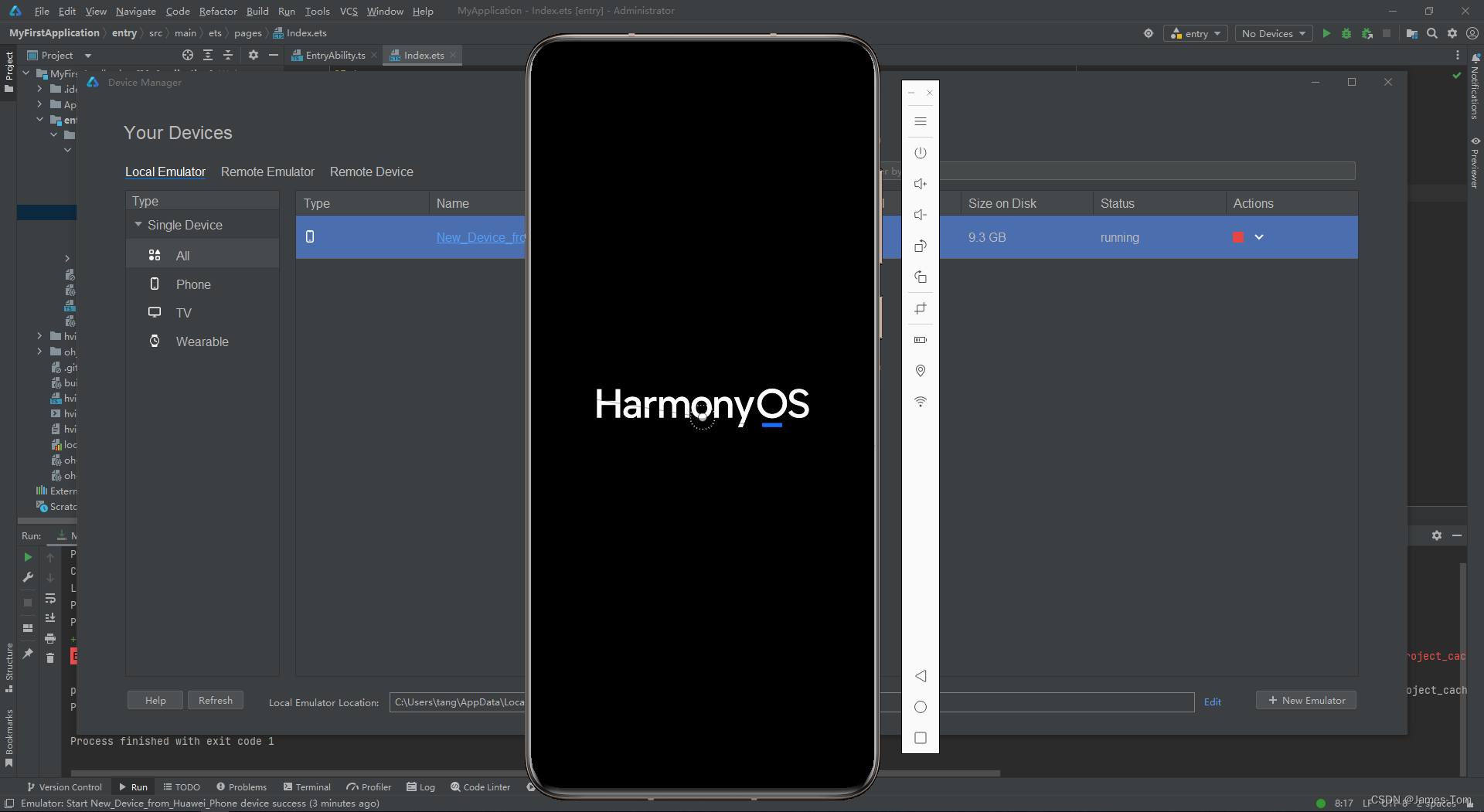Toggle soft-wrap in Run console
This screenshot has height=812, width=1484.
[50, 599]
